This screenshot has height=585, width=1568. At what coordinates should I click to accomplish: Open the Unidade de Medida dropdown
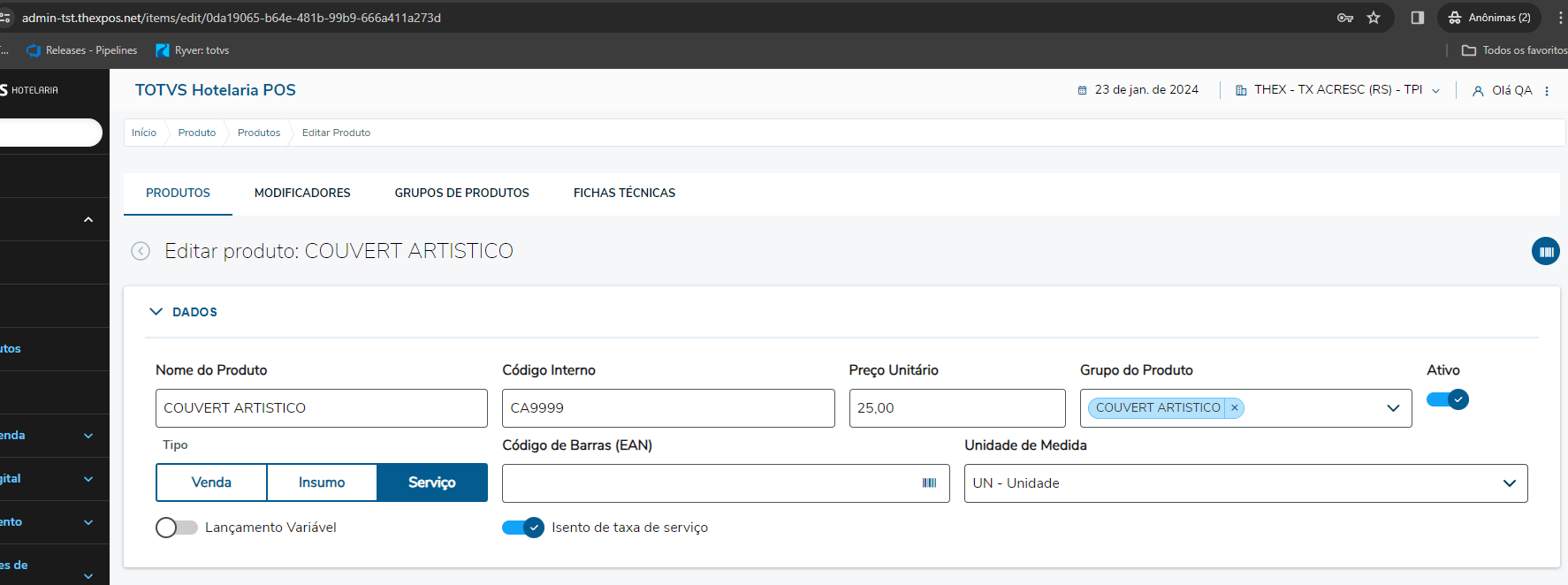tap(1509, 483)
